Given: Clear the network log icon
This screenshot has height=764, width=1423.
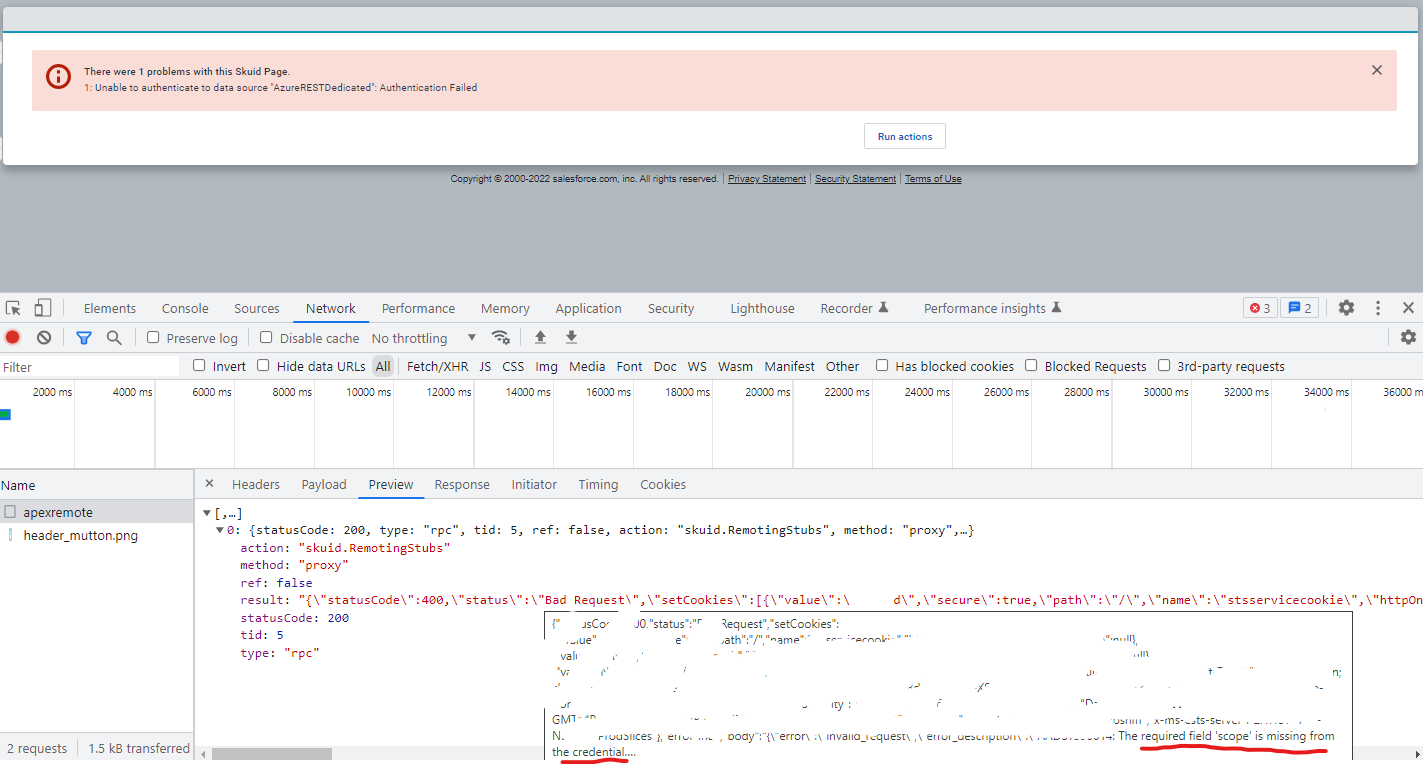Looking at the screenshot, I should [x=44, y=338].
